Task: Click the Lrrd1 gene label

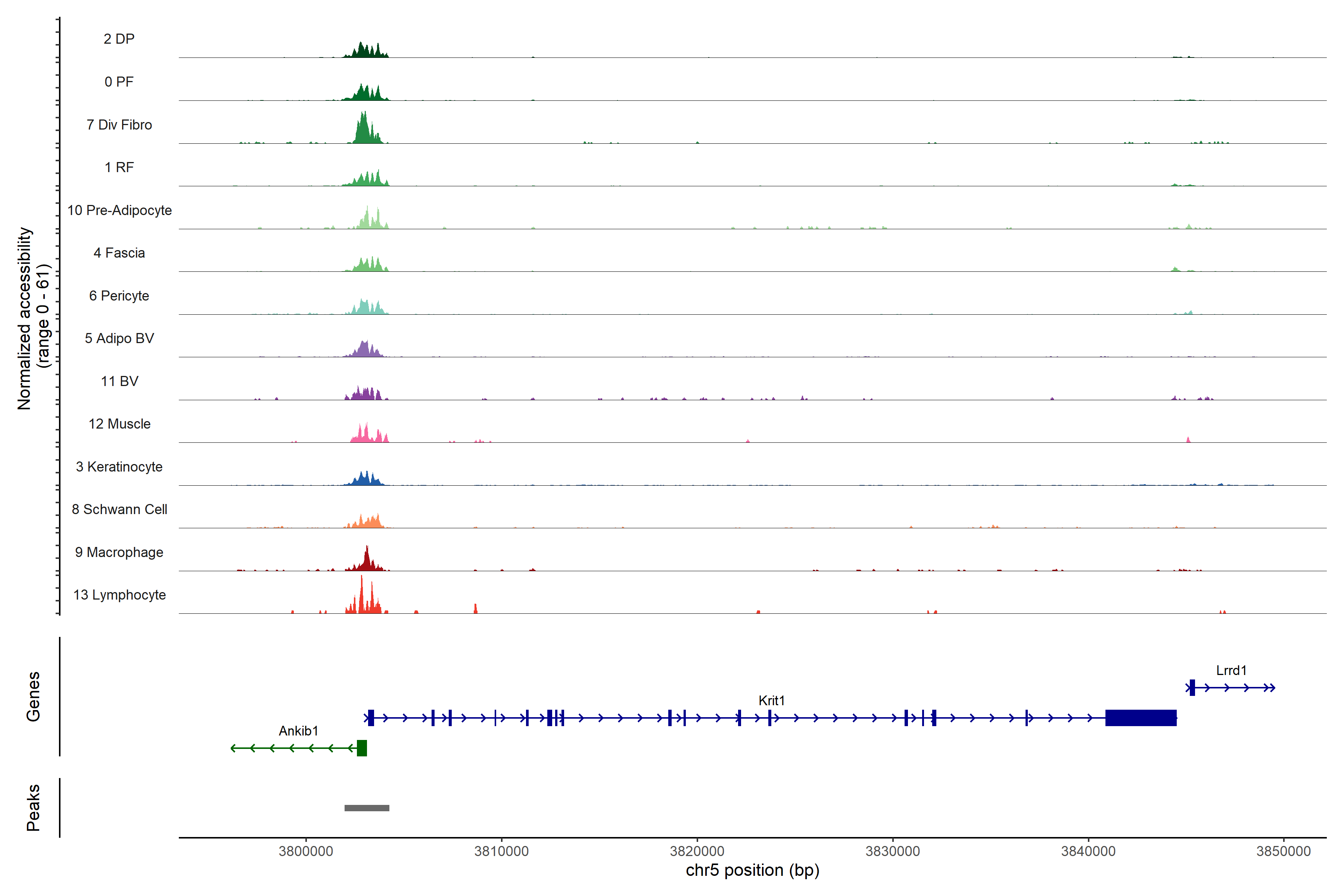Action: [x=1231, y=670]
